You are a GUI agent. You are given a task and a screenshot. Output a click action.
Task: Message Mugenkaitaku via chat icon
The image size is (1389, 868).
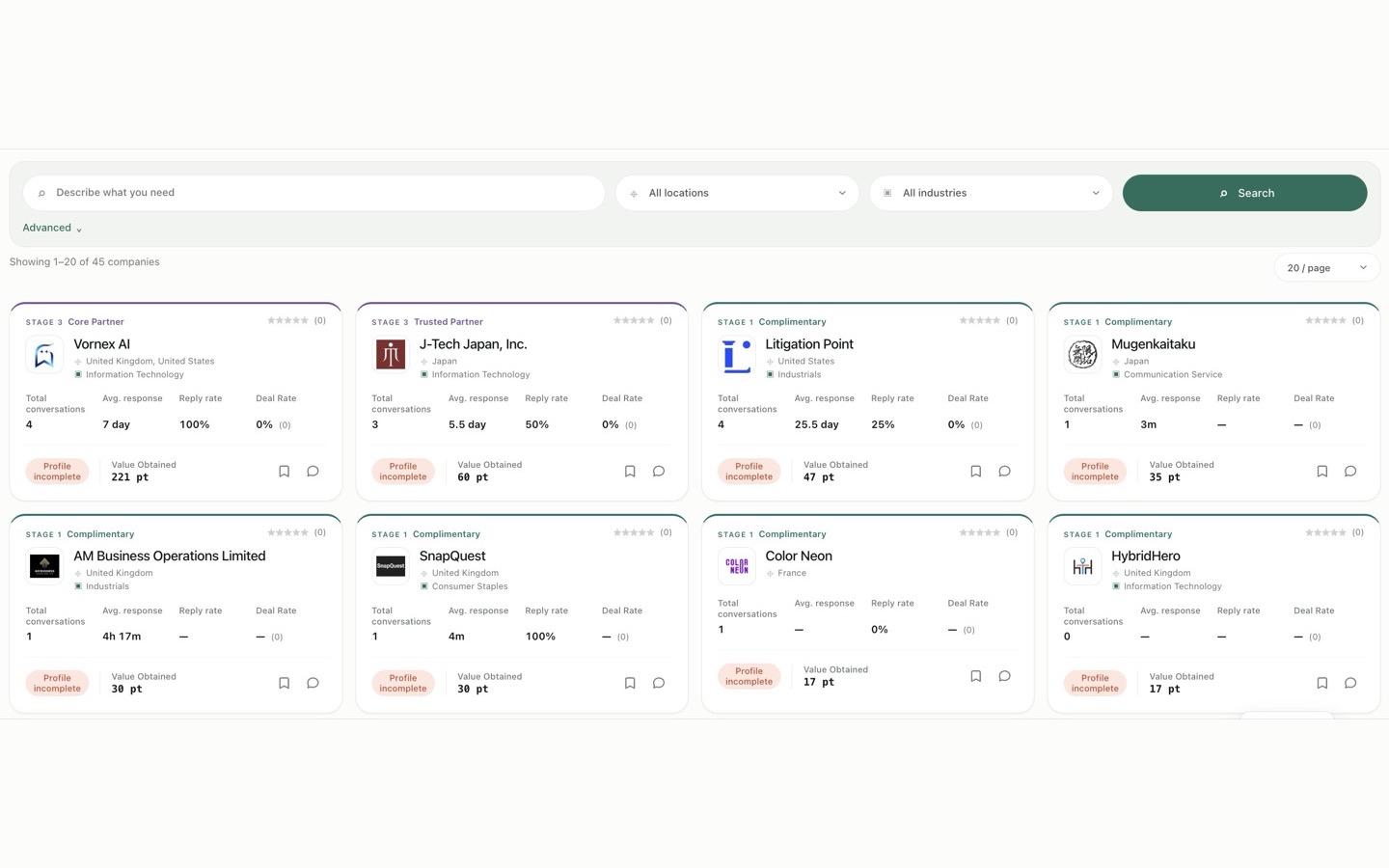pyautogui.click(x=1350, y=472)
